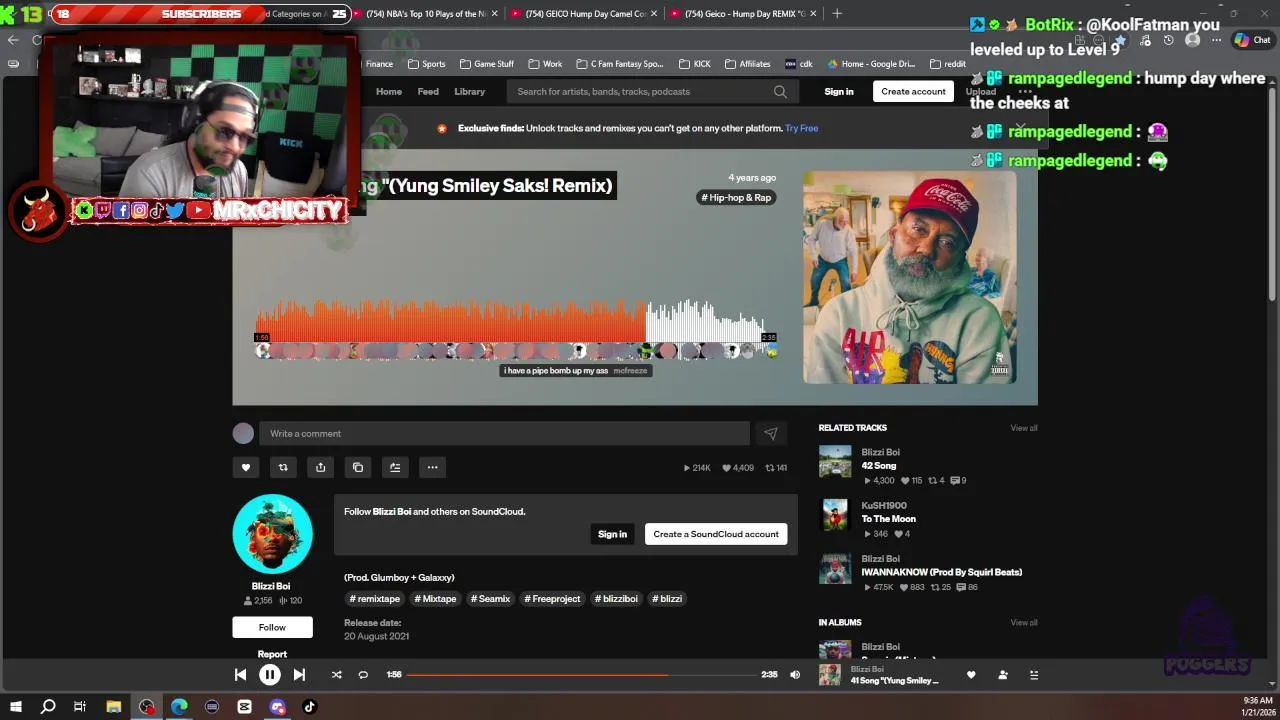
Task: Open the Game Stuff bookmarks folder
Action: click(x=486, y=64)
